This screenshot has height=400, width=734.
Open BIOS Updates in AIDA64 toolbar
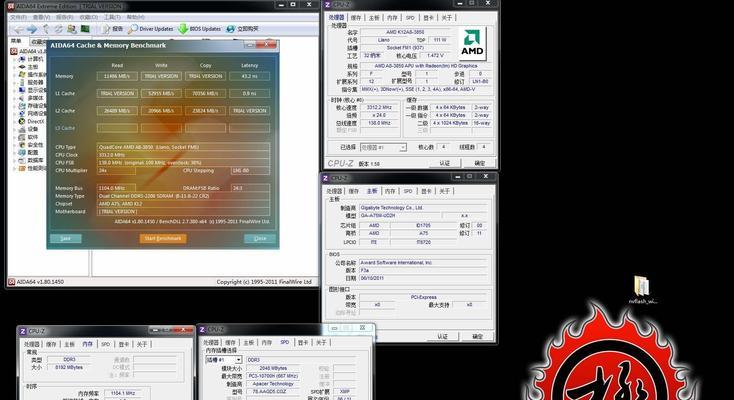(200, 29)
